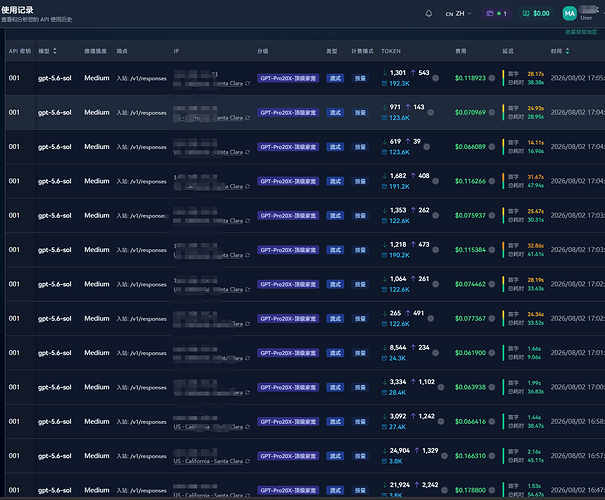This screenshot has height=500, width=605.
Task: Refresh the region for the $0.118923 row
Action: pyautogui.click(x=247, y=83)
